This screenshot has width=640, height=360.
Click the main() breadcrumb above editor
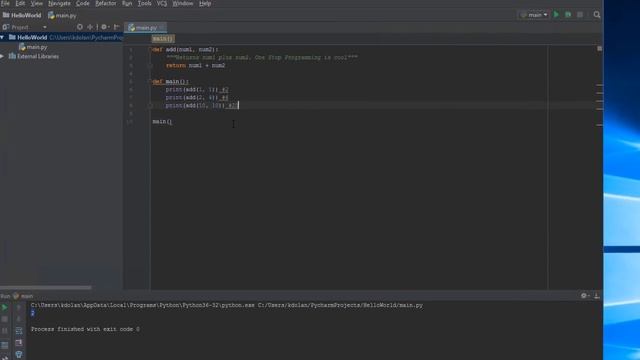tap(163, 39)
